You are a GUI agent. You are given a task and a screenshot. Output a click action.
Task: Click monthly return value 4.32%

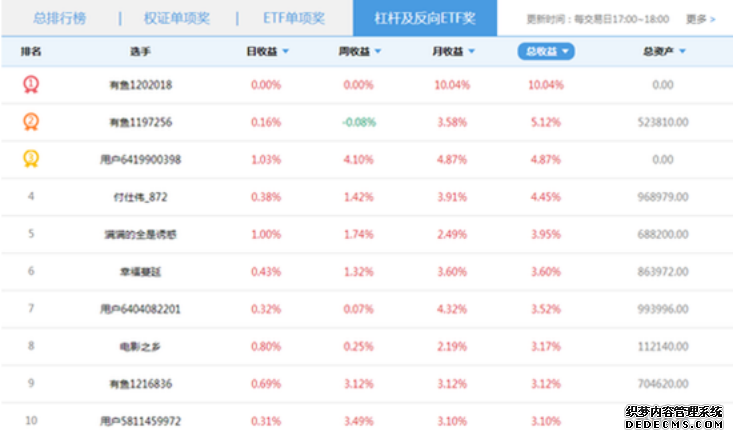[x=452, y=309]
